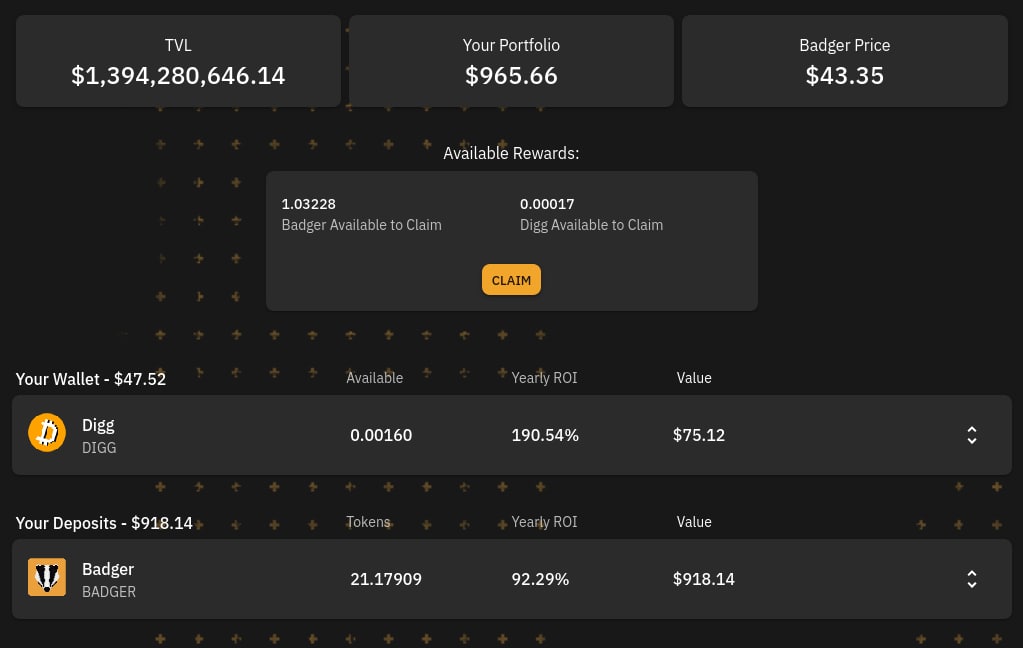Click the 1.03228 Badger claimable amount
The image size is (1023, 648).
pyautogui.click(x=308, y=204)
